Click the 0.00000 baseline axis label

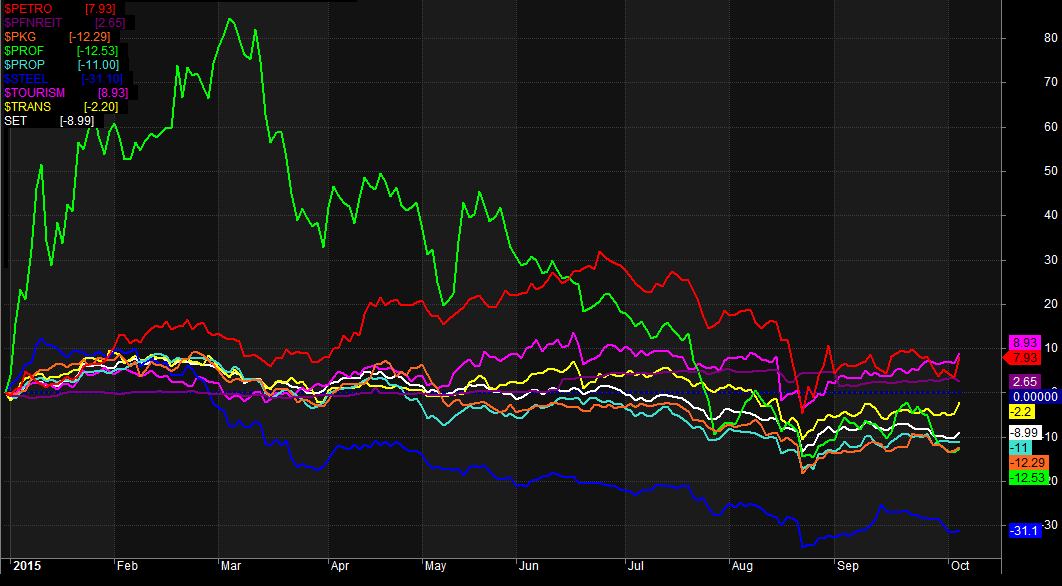click(x=1036, y=397)
